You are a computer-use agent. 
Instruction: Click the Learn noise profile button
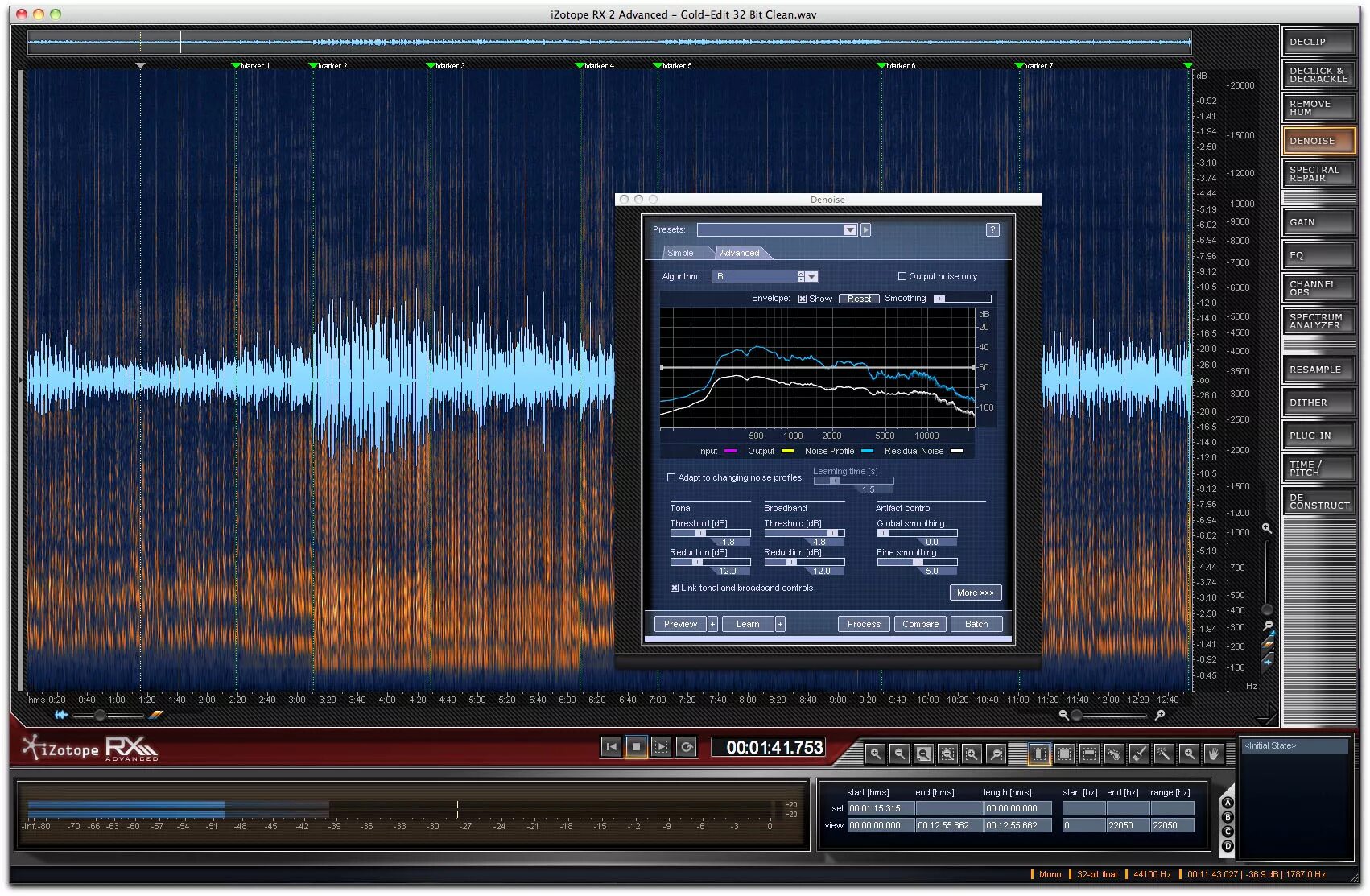coord(748,624)
